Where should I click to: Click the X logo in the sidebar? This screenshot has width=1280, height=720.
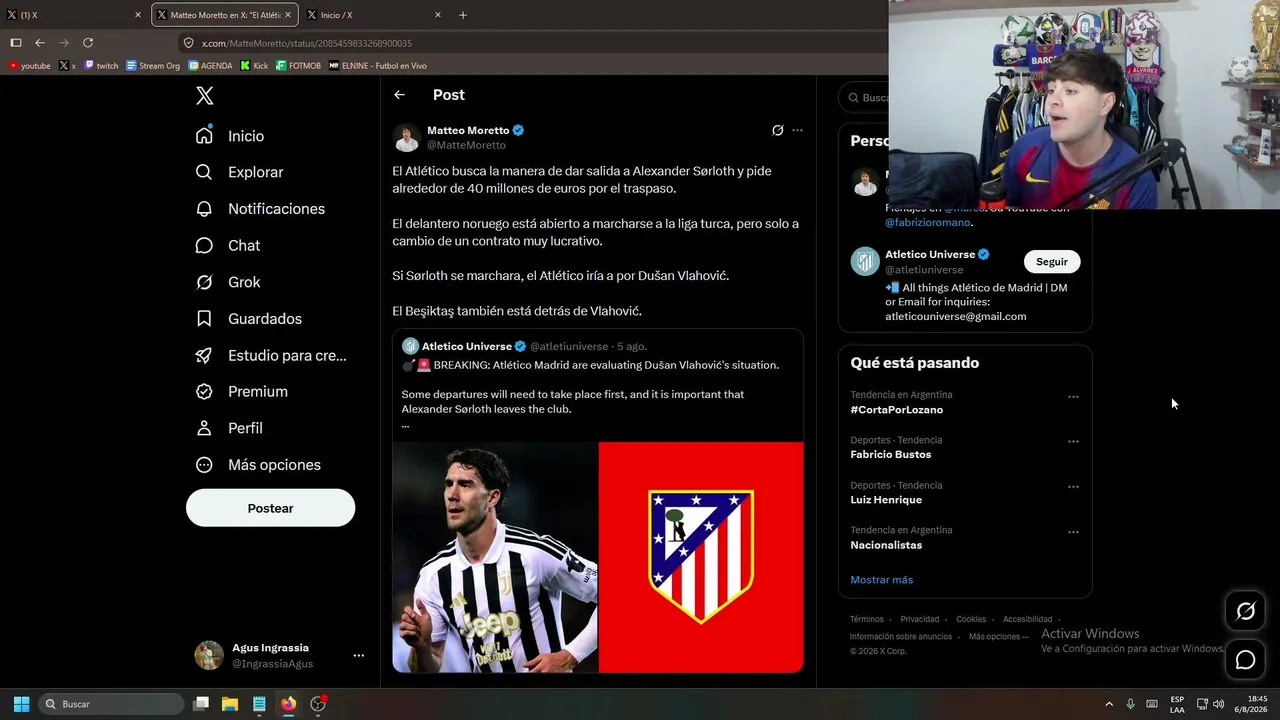click(204, 96)
